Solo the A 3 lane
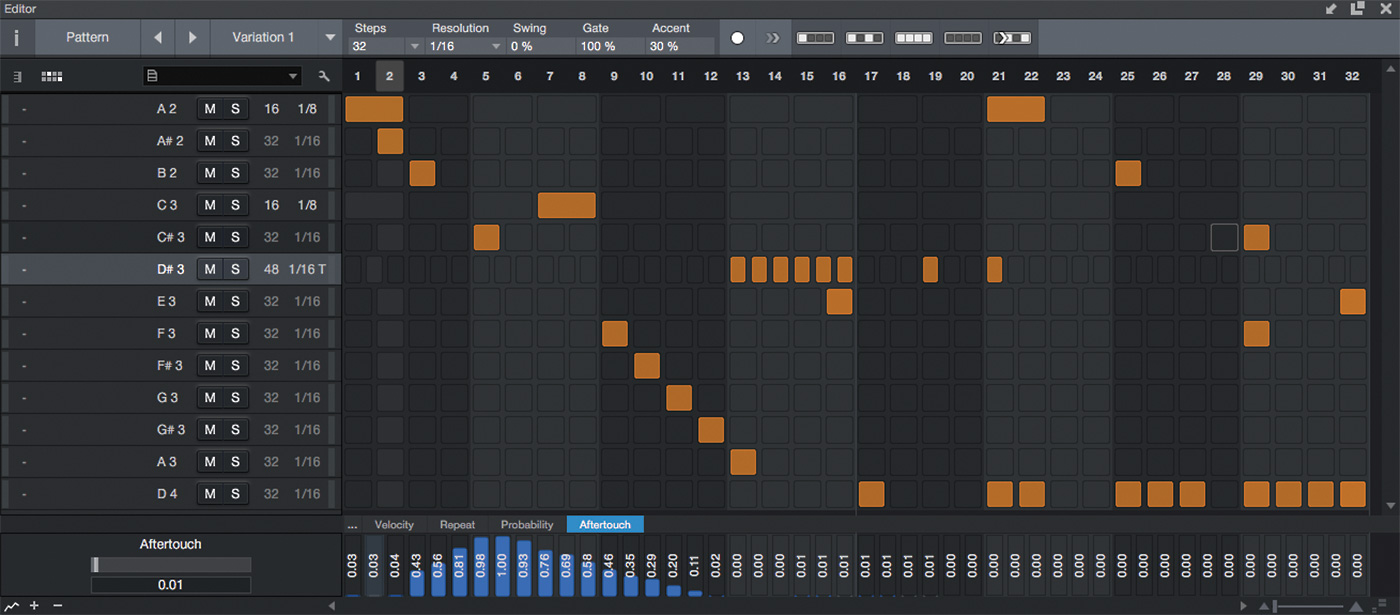The height and width of the screenshot is (615, 1400). [235, 461]
